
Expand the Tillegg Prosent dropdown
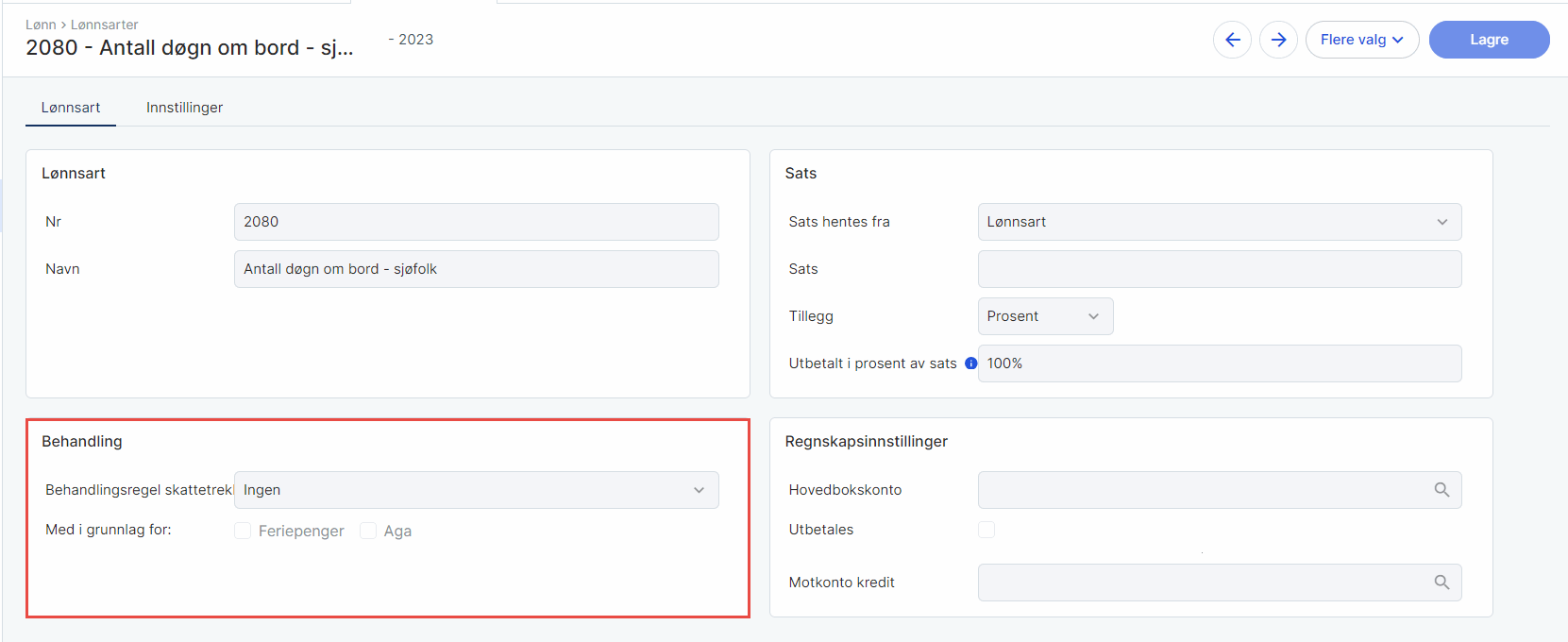click(x=1045, y=316)
